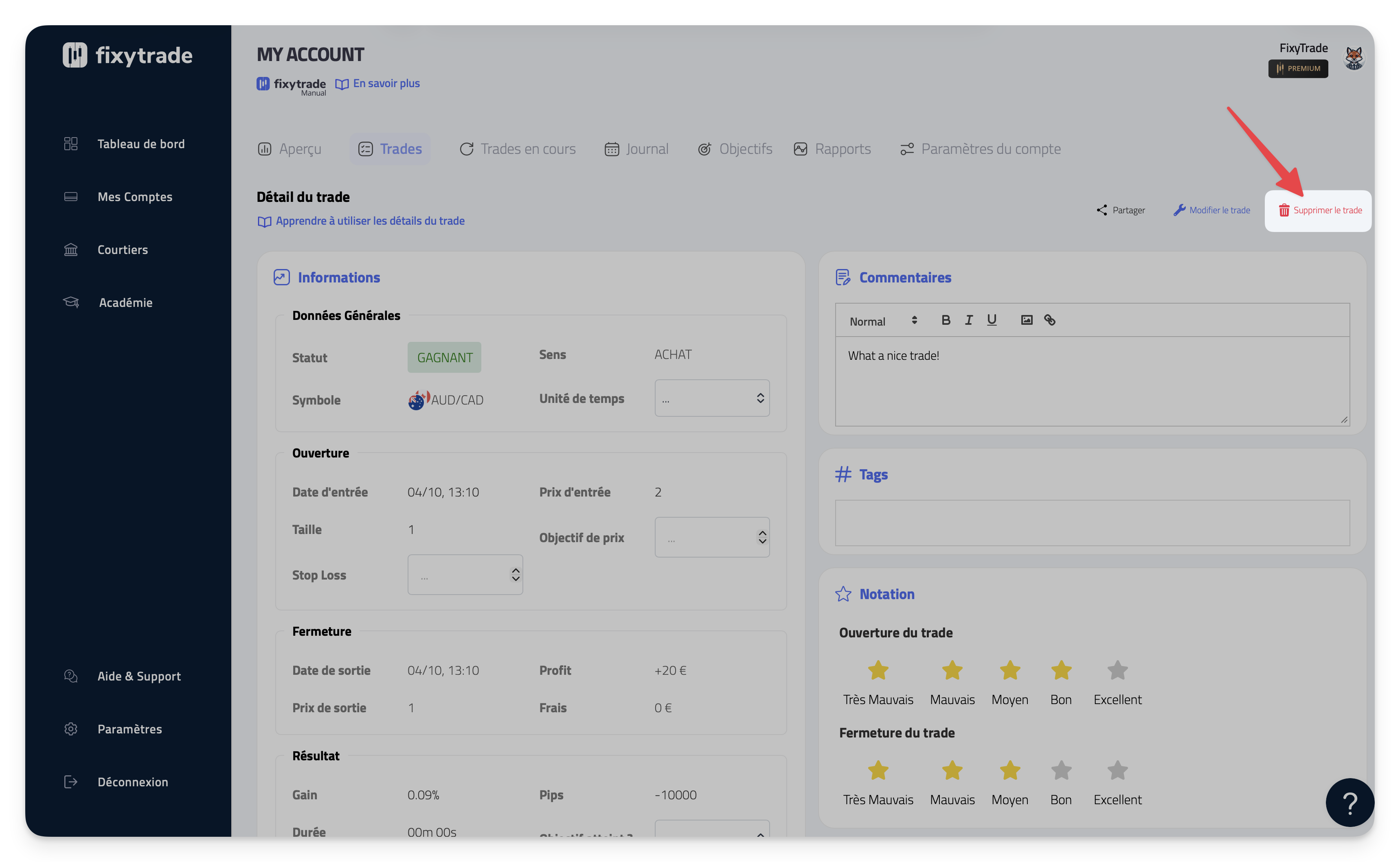This screenshot has width=1400, height=862.
Task: Add a hyperlink in the comment editor
Action: click(x=1050, y=320)
